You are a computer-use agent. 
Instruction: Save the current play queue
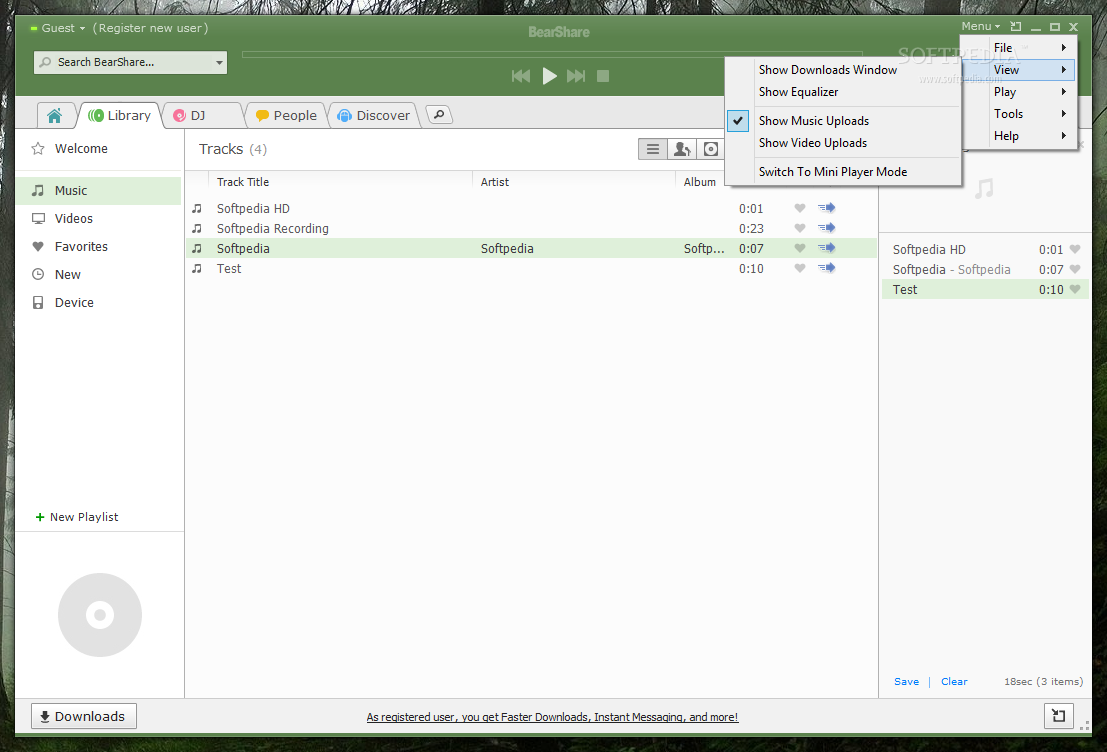(906, 681)
